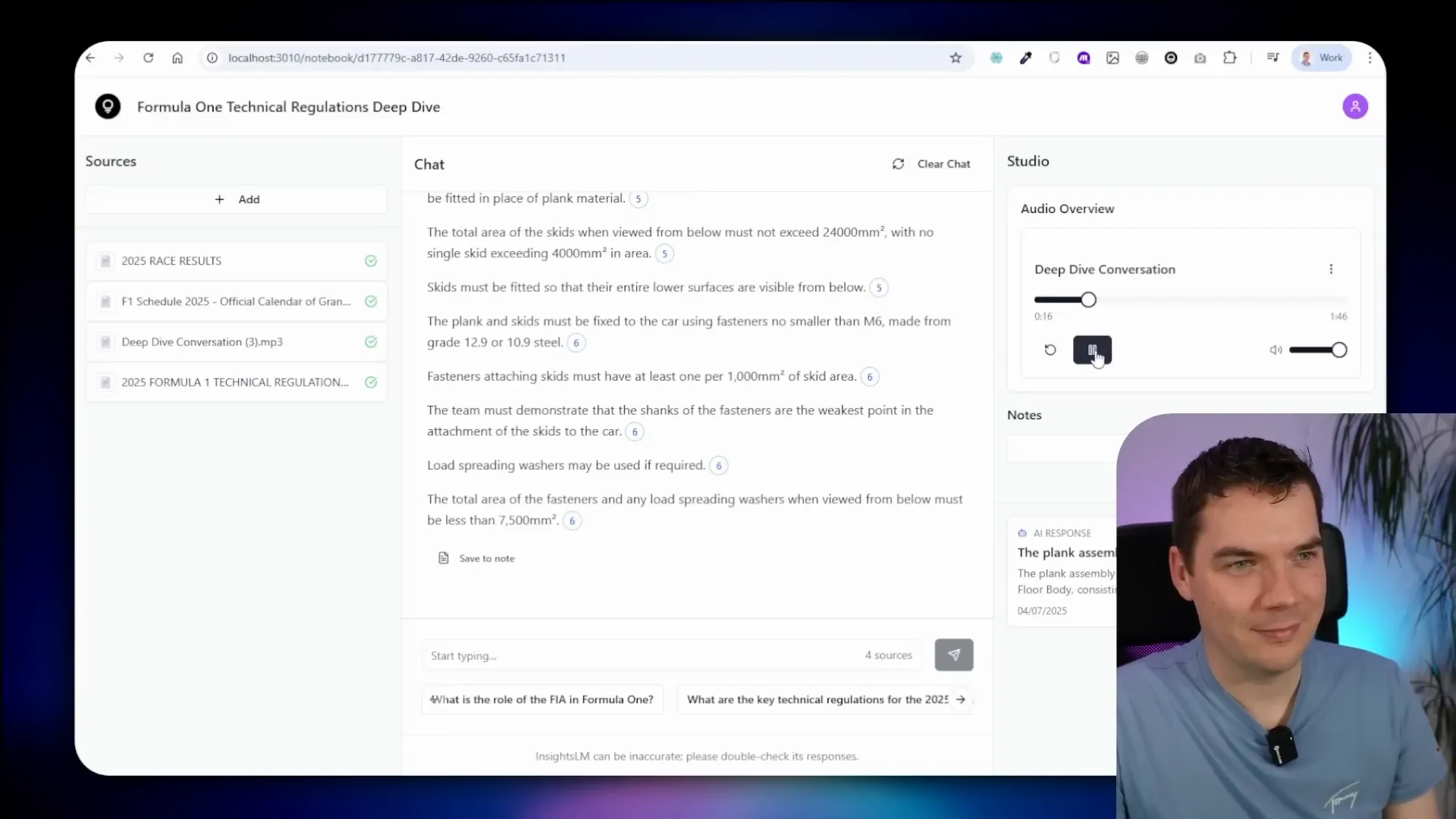Viewport: 1456px width, 819px height.
Task: Open the color picker eyedropper extension
Action: click(x=1025, y=58)
